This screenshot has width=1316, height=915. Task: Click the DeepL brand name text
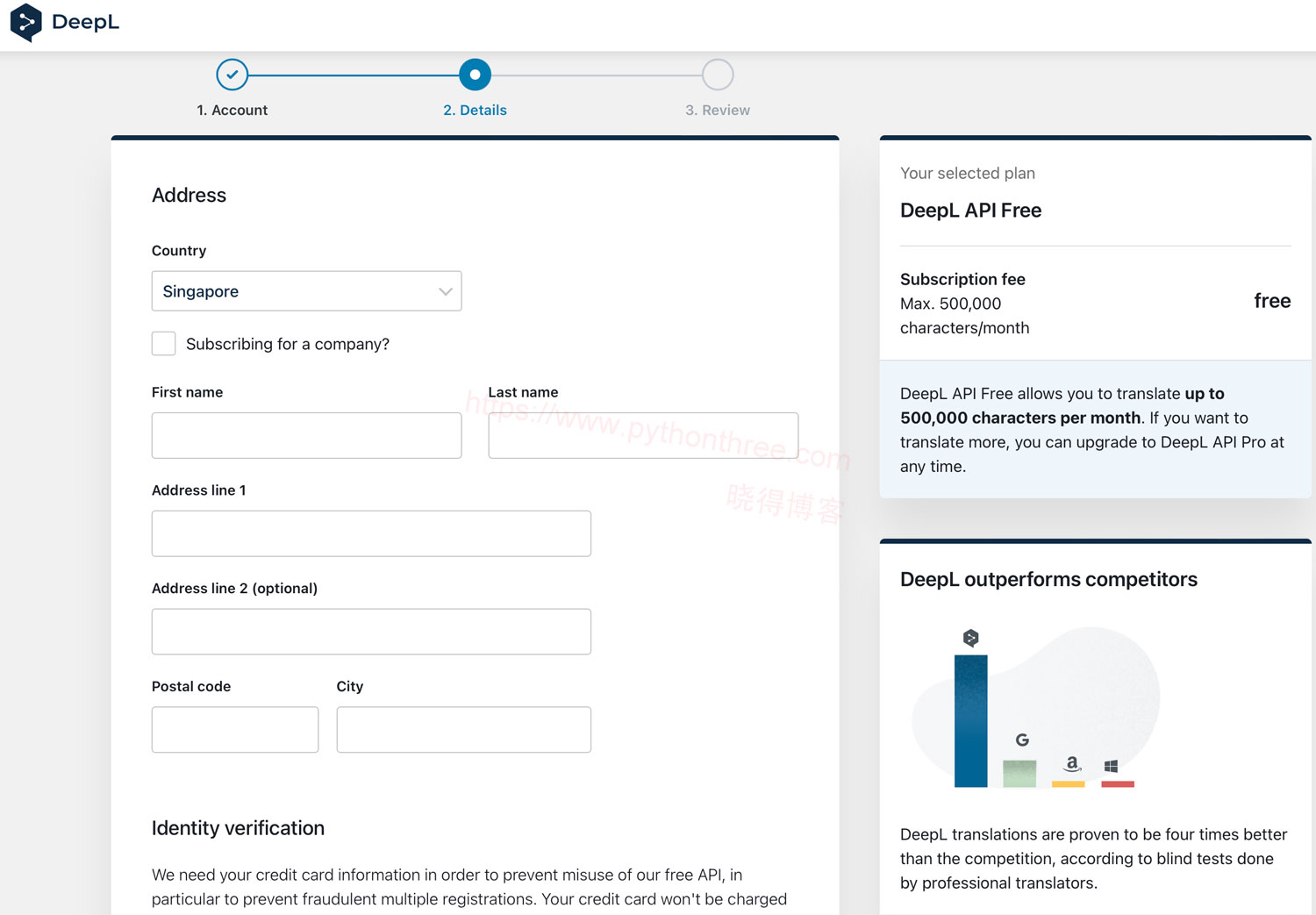point(85,22)
